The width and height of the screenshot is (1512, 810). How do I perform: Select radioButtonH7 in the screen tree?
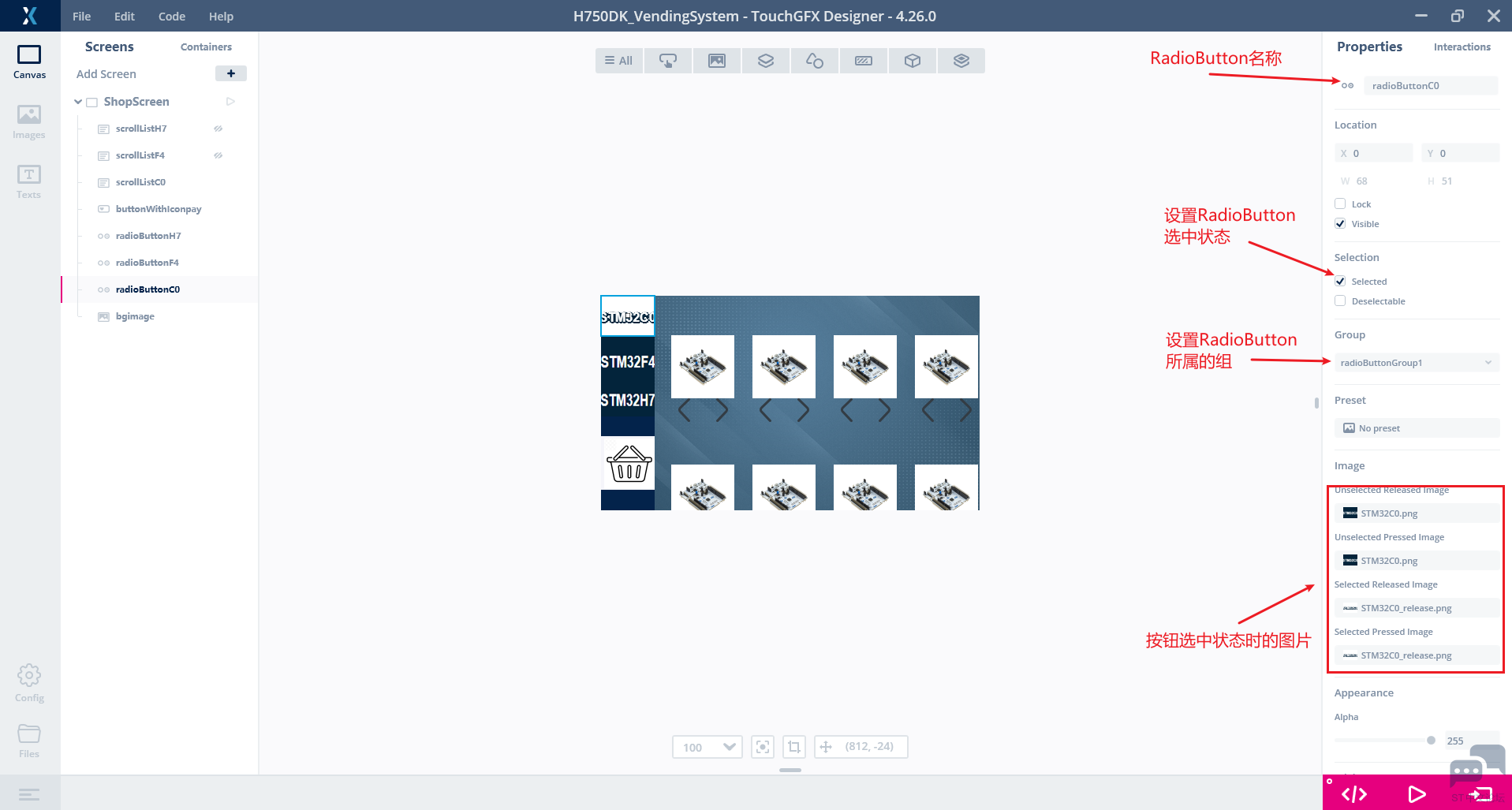148,235
